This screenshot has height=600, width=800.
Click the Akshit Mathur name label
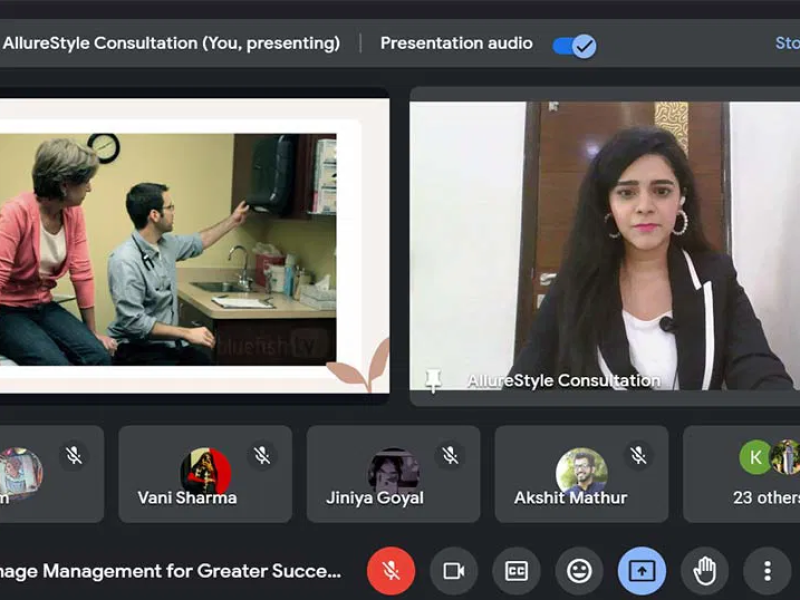pos(570,497)
